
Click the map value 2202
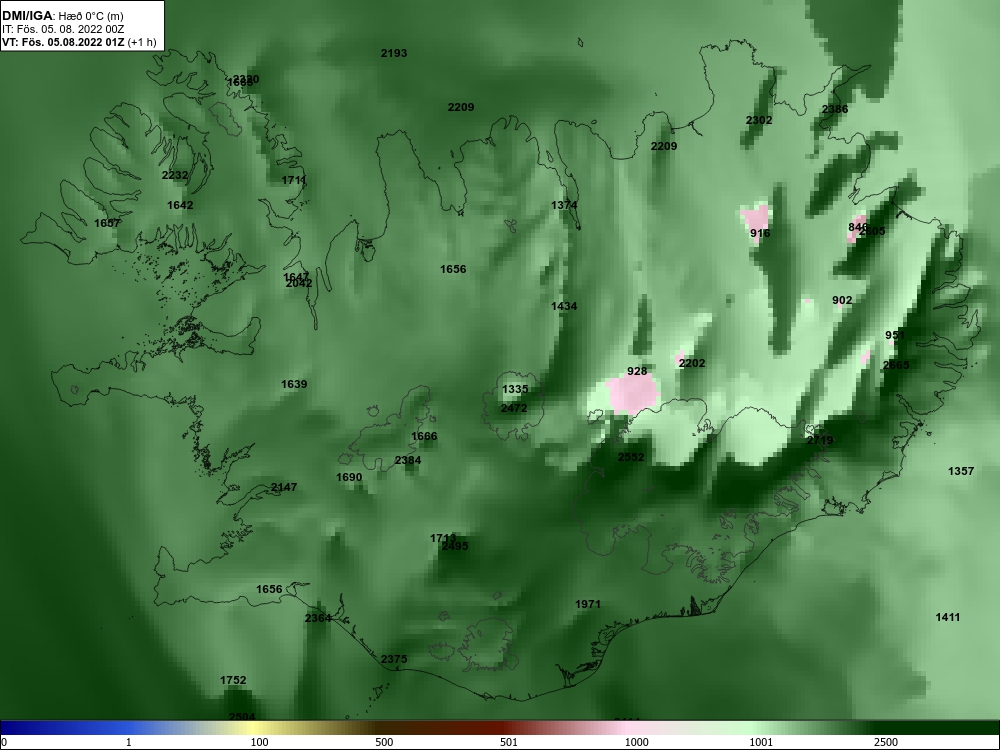(692, 363)
